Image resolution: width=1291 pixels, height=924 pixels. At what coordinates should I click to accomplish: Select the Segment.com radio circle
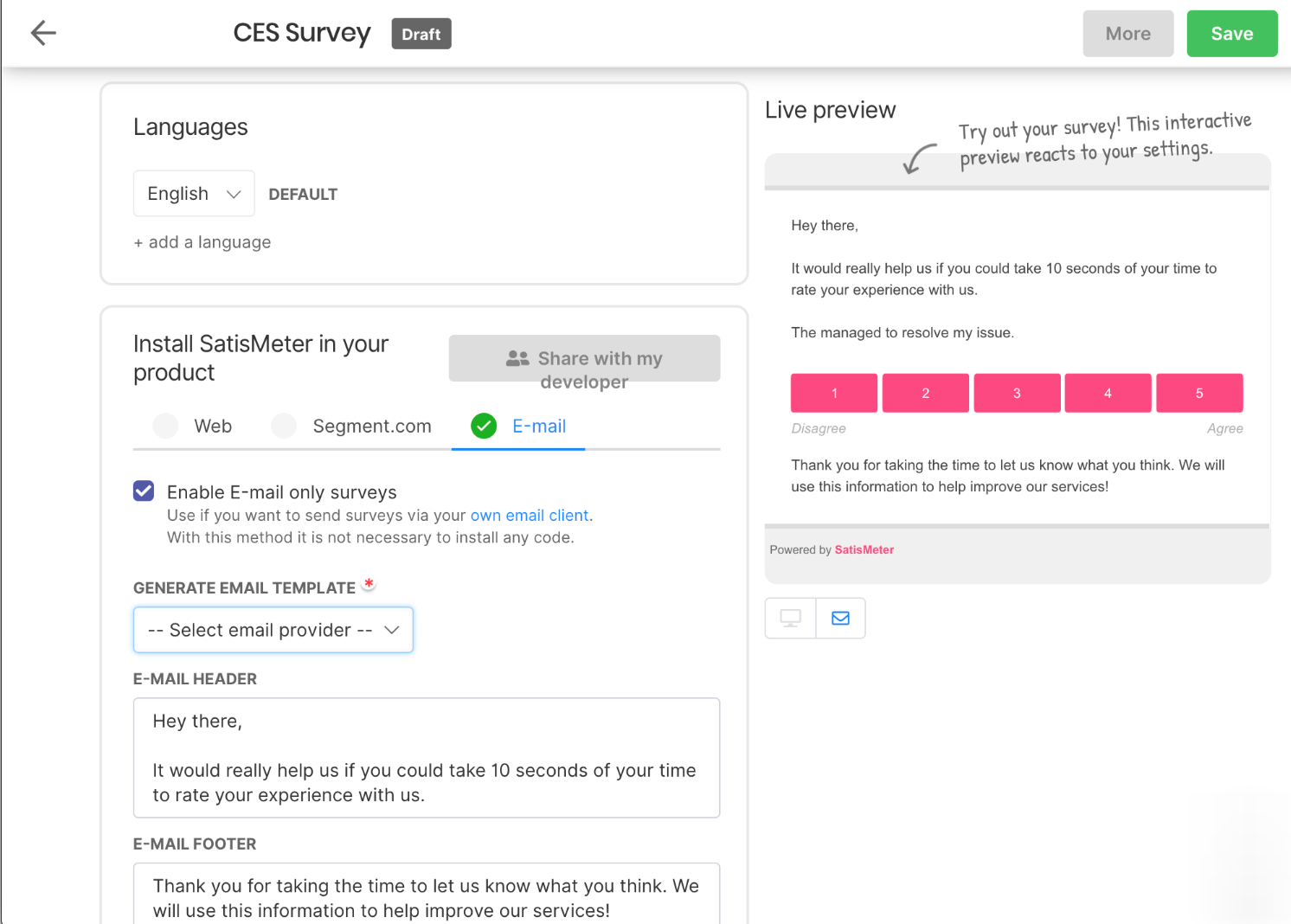pyautogui.click(x=284, y=426)
